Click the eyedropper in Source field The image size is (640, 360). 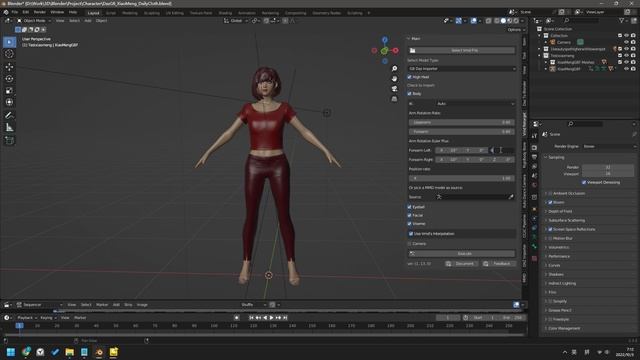[511, 197]
